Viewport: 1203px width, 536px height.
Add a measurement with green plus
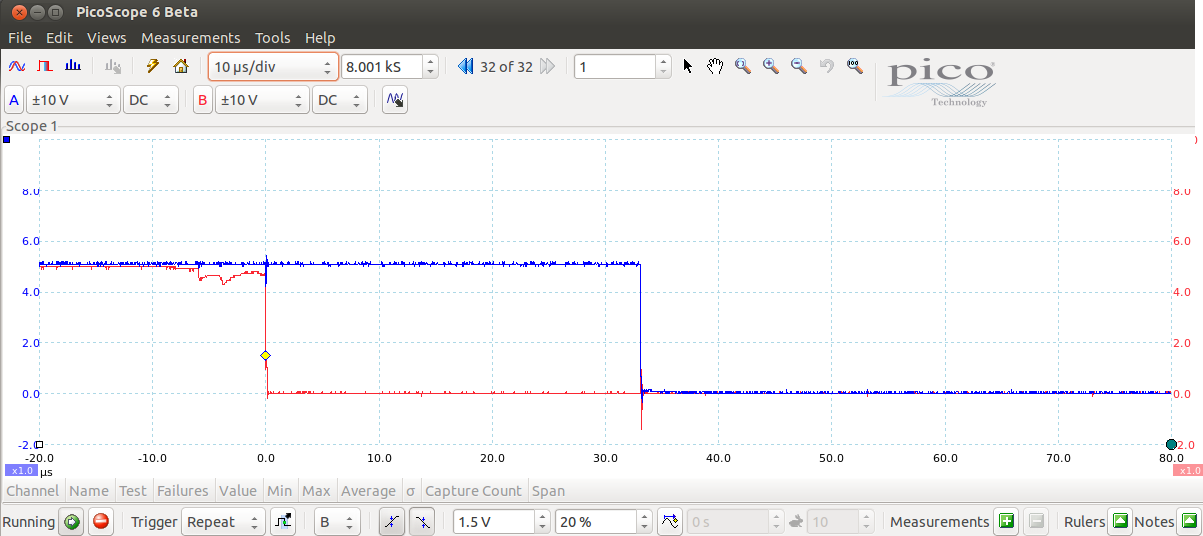(x=1006, y=521)
